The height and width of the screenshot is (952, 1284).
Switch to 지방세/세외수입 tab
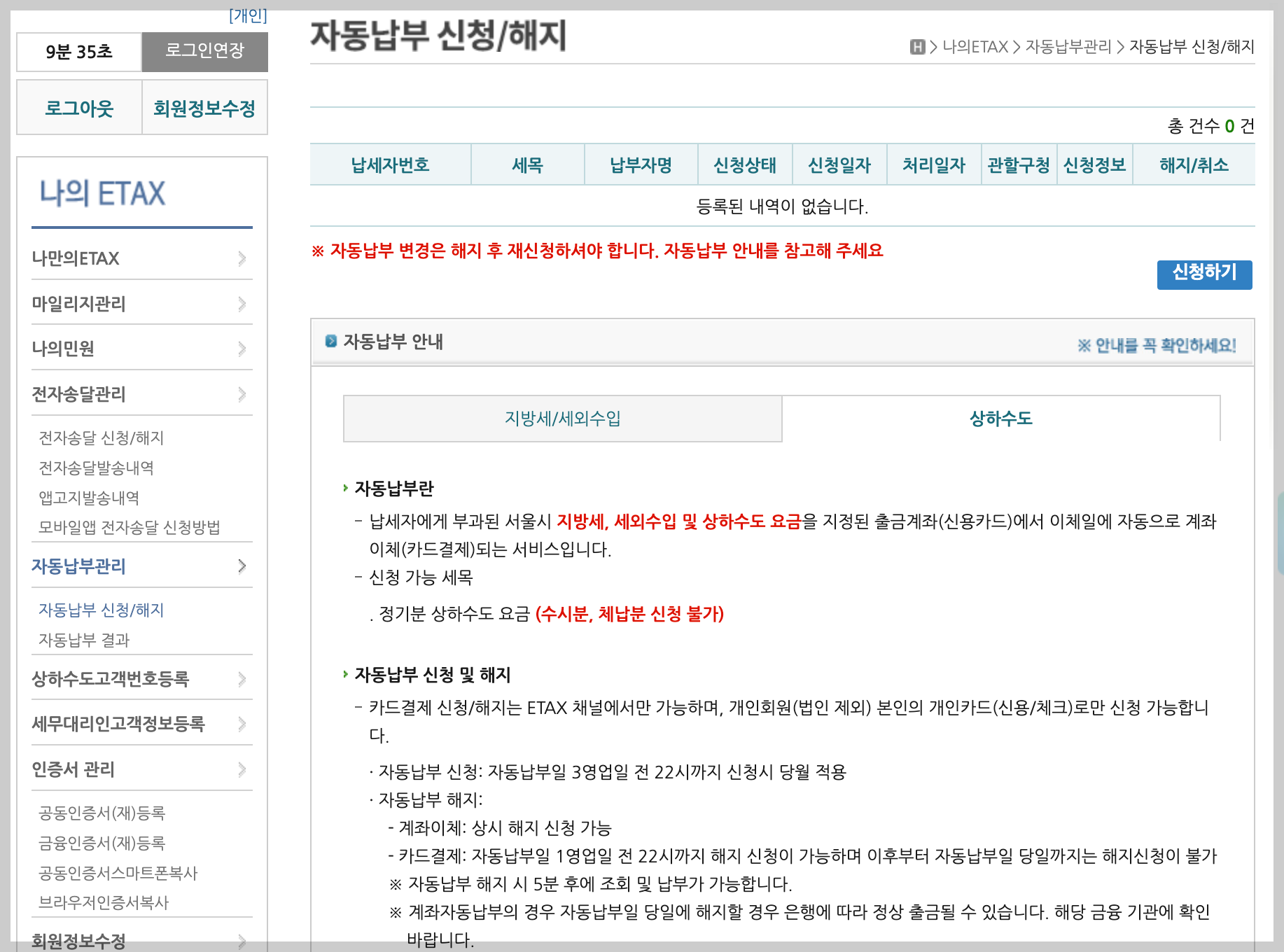[x=562, y=419]
